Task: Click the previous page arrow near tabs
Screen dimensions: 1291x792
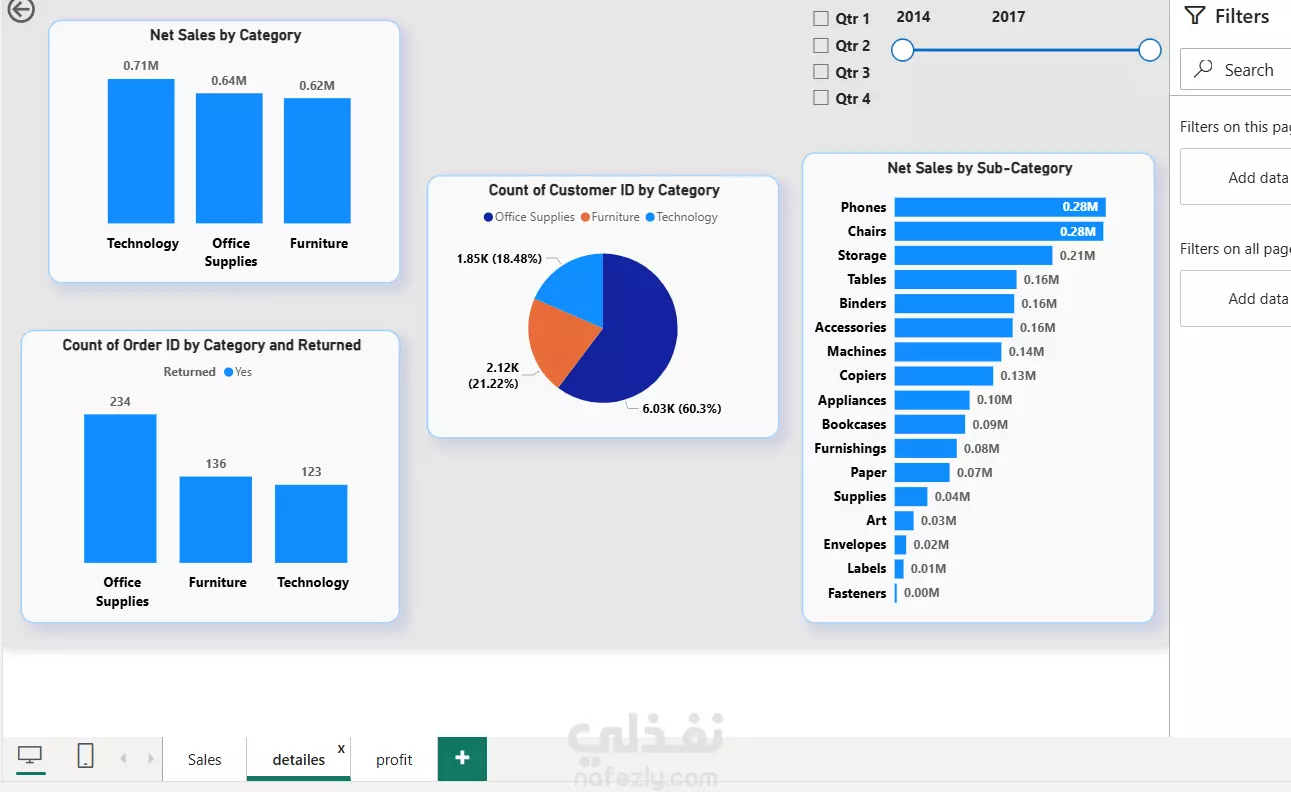Action: point(123,759)
